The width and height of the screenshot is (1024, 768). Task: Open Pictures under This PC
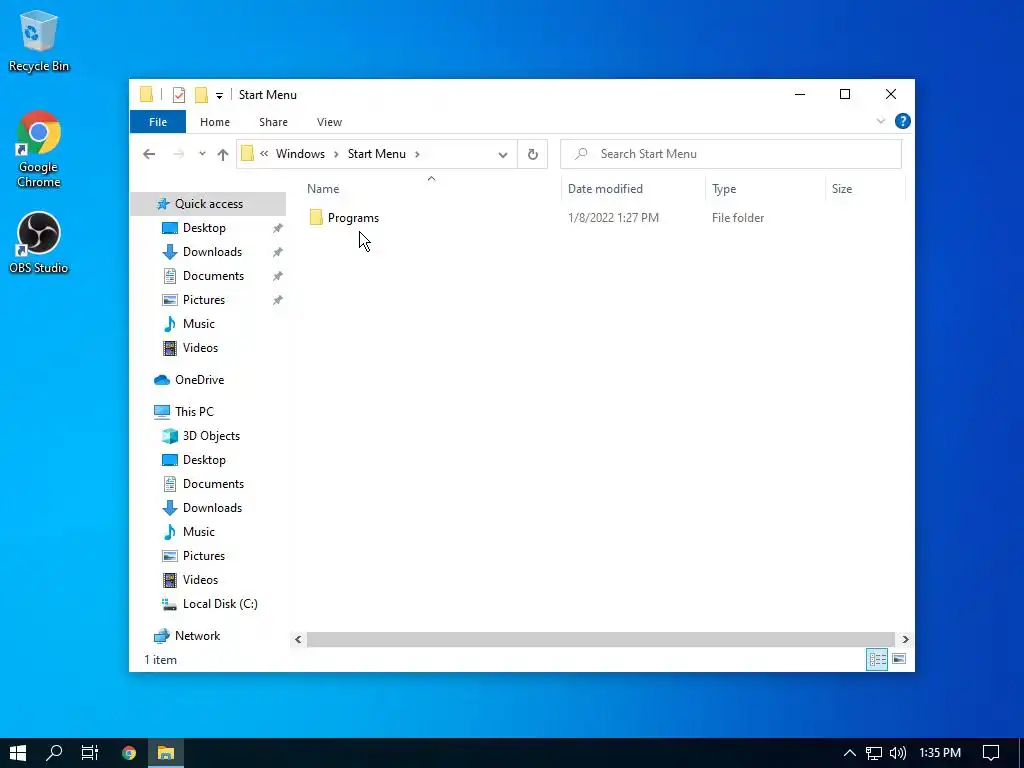click(204, 556)
